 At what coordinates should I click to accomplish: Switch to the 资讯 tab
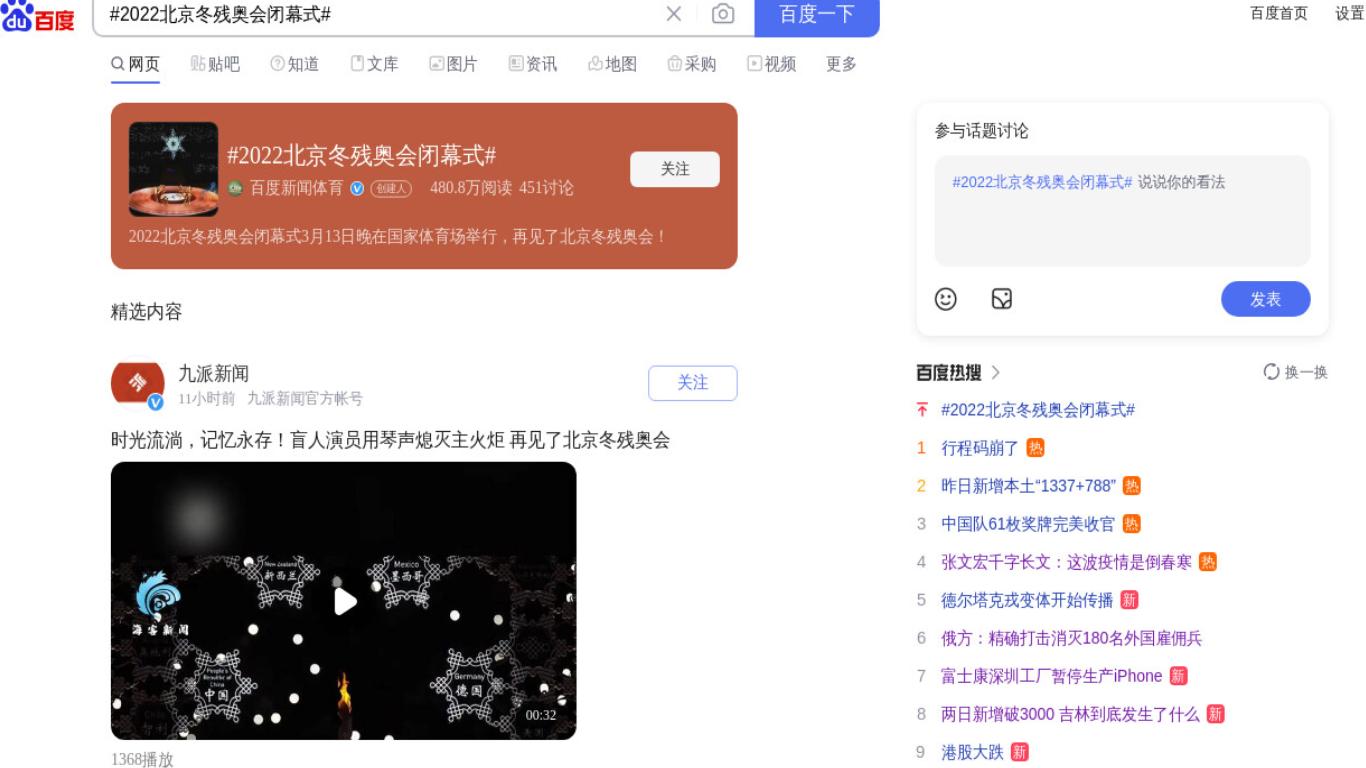[x=533, y=64]
